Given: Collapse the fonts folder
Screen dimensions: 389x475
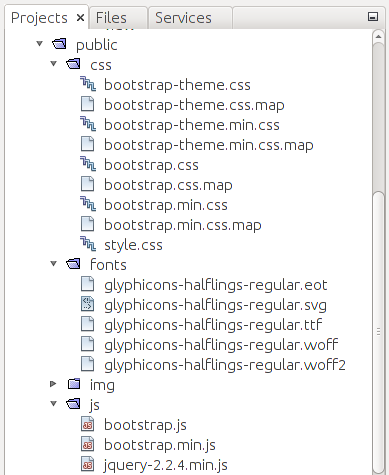Looking at the screenshot, I should coord(54,264).
